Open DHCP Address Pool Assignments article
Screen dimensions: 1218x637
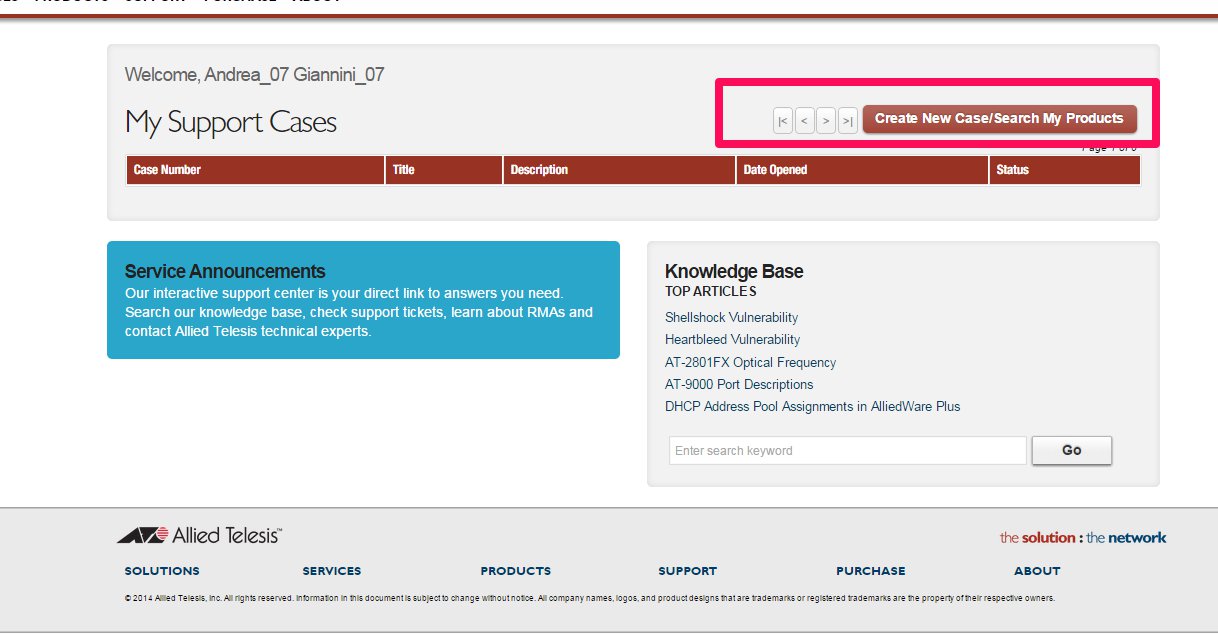click(x=812, y=407)
